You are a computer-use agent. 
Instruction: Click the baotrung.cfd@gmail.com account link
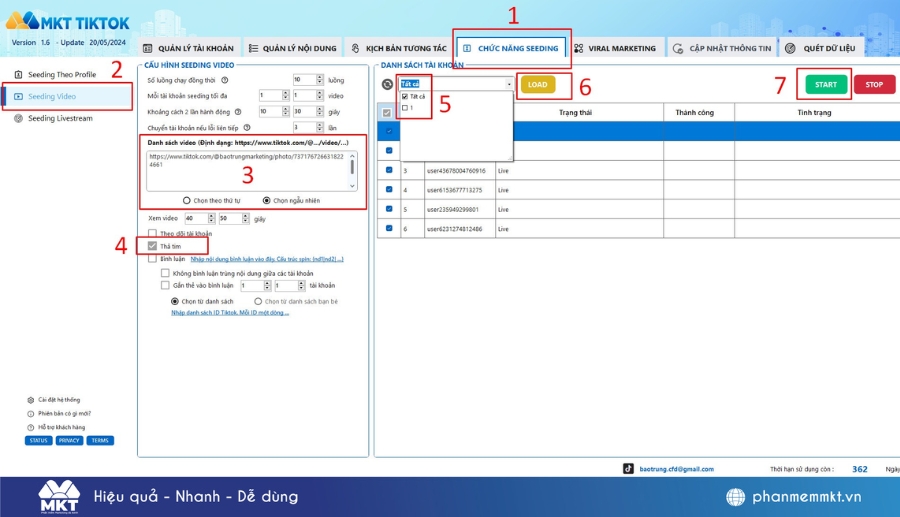coord(677,469)
